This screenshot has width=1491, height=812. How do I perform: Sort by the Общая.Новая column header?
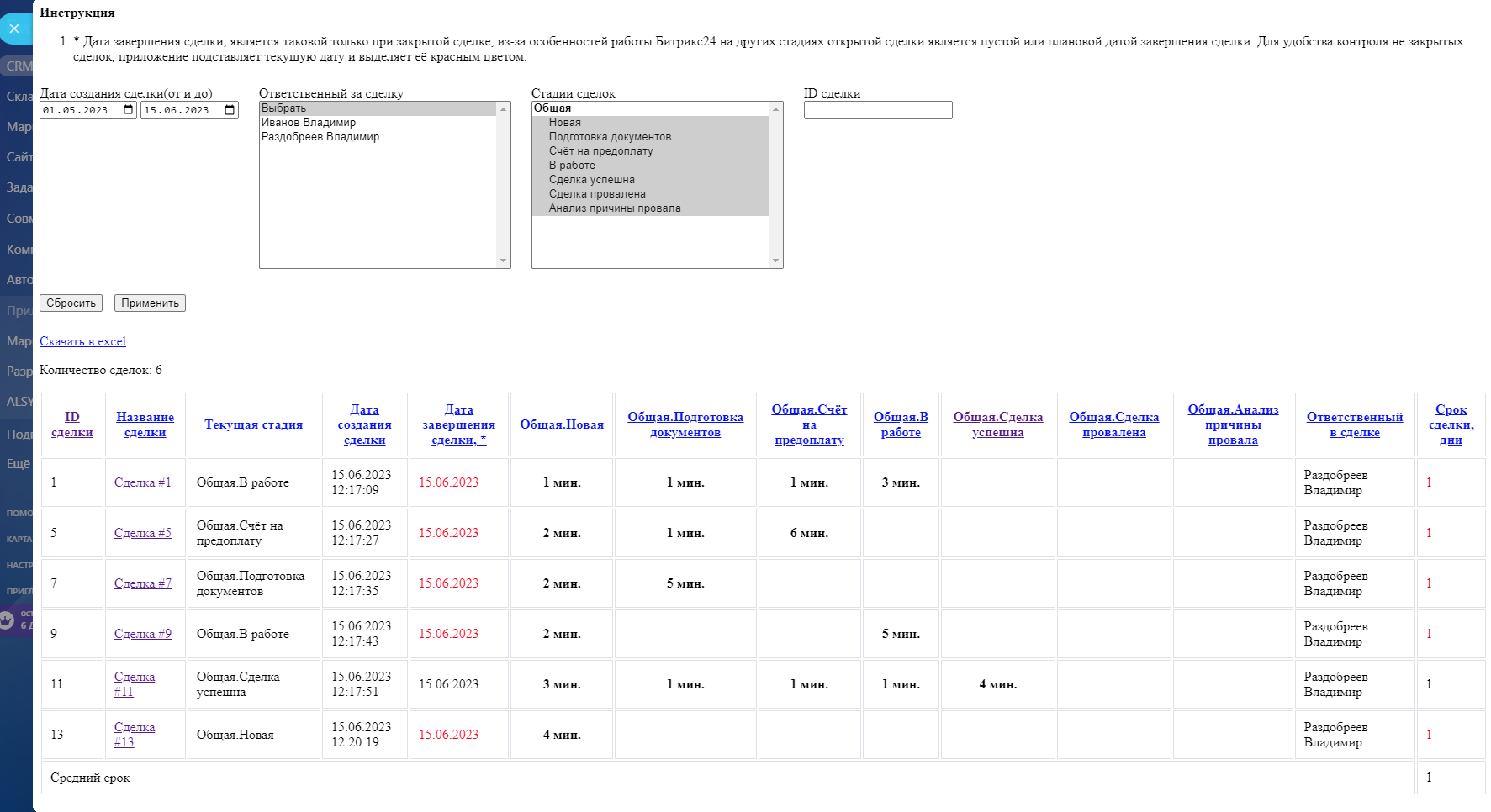pyautogui.click(x=562, y=424)
